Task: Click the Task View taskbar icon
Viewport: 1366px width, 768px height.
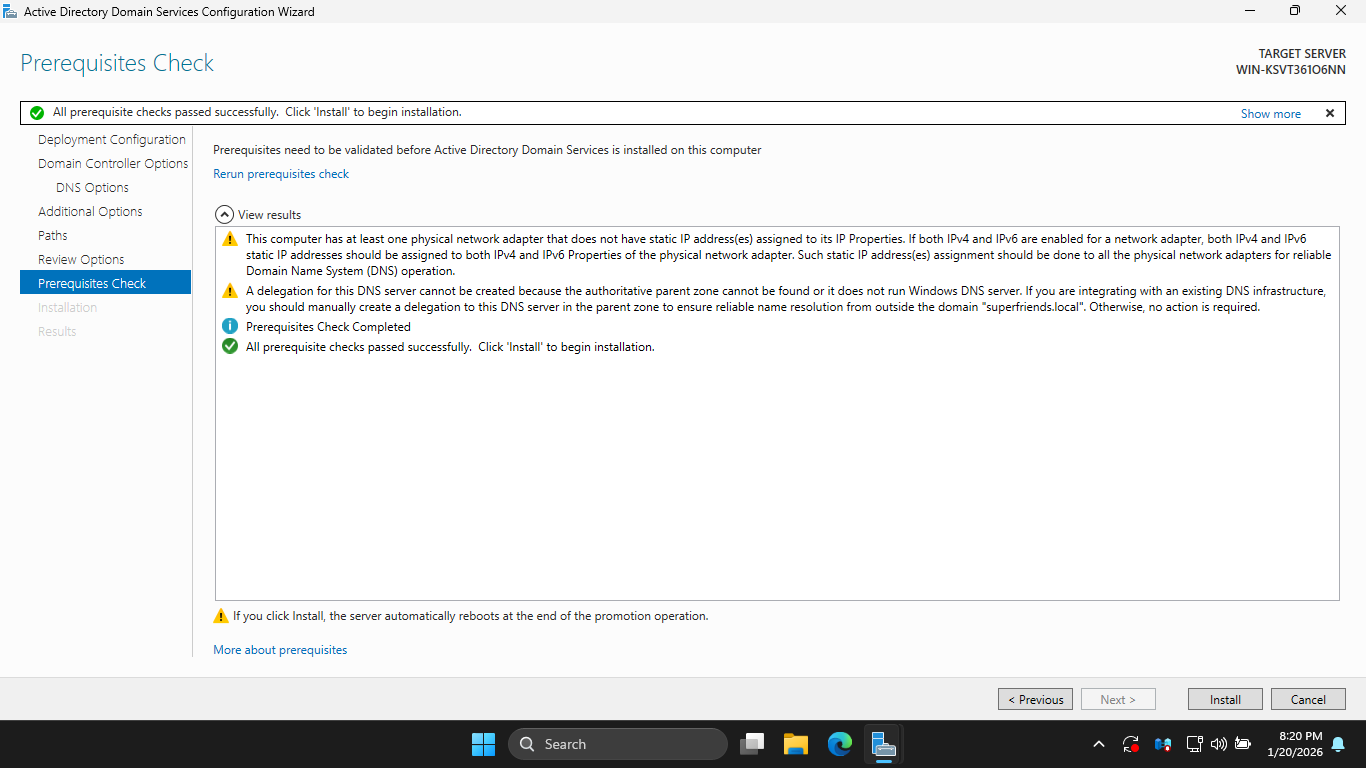Action: pos(752,744)
